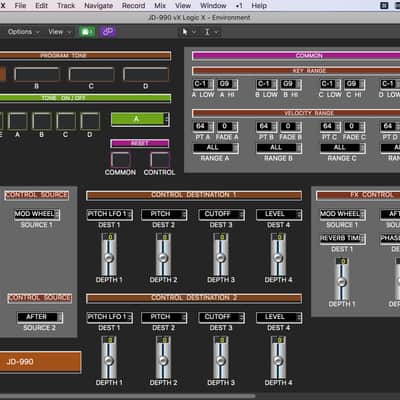Open PITCH LFO 1 Dest 1 menu in Destination 2
Screen dimensions: 400x400
coord(110,317)
